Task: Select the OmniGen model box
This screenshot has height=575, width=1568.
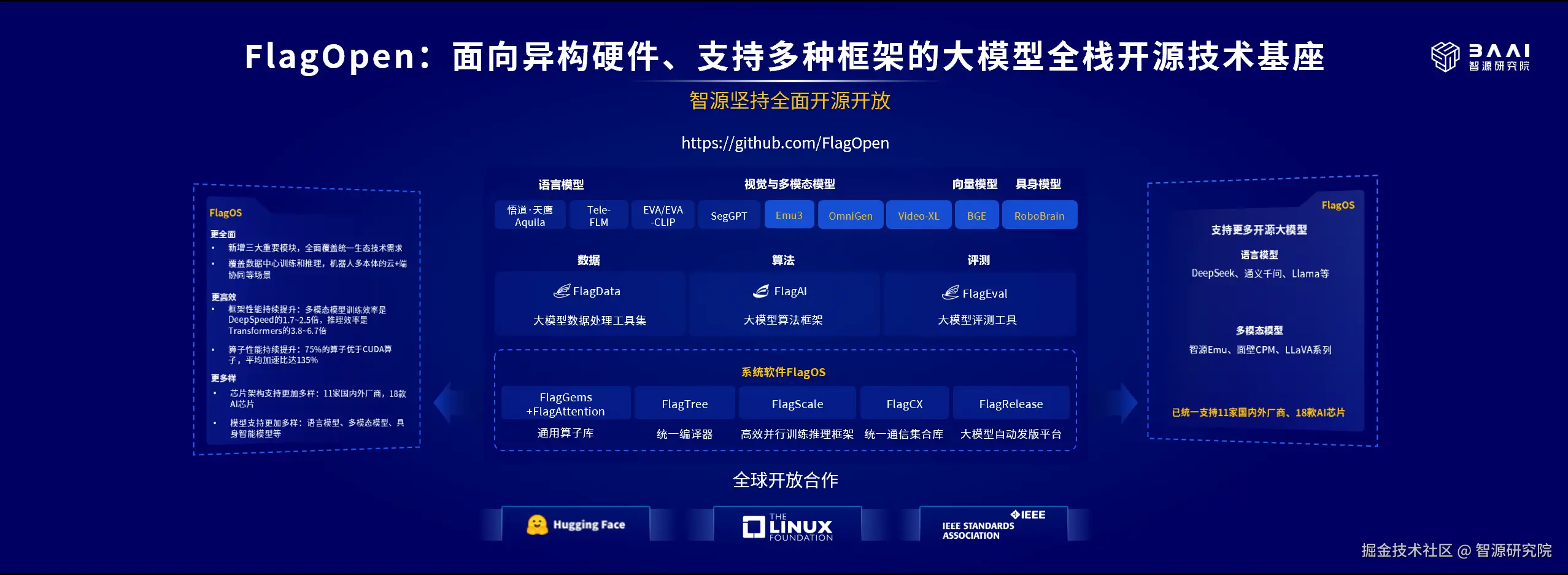Action: (851, 215)
